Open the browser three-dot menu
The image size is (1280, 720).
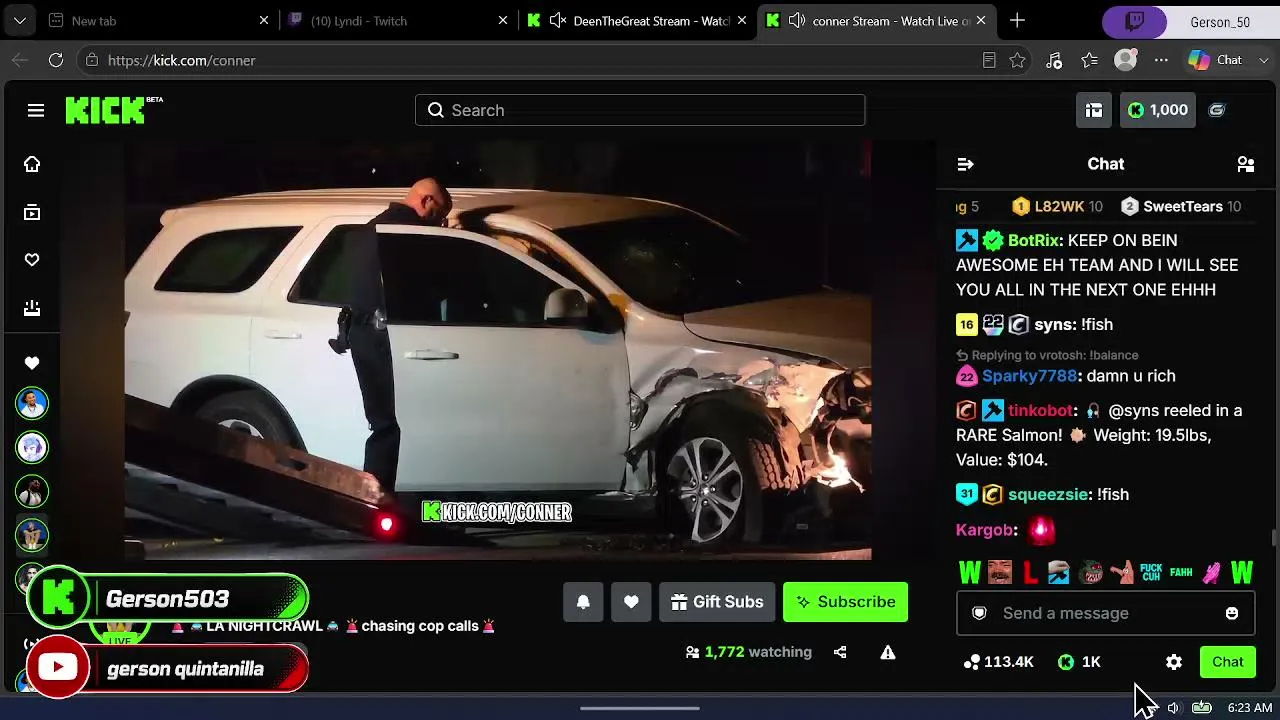tap(1161, 60)
